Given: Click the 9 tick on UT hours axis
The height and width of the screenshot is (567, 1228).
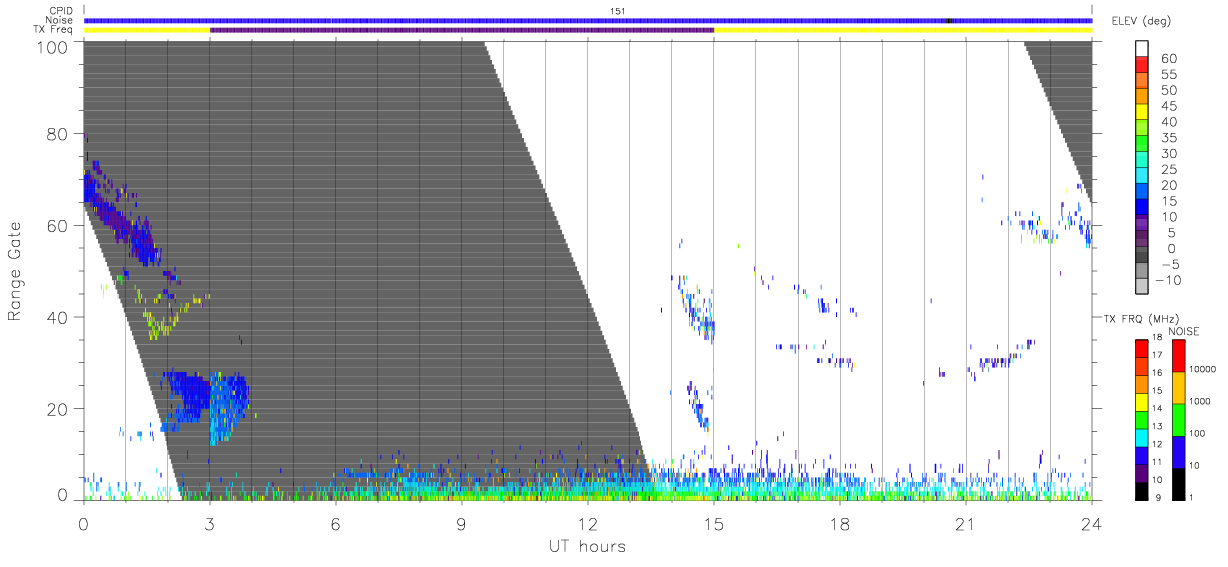Looking at the screenshot, I should (462, 523).
